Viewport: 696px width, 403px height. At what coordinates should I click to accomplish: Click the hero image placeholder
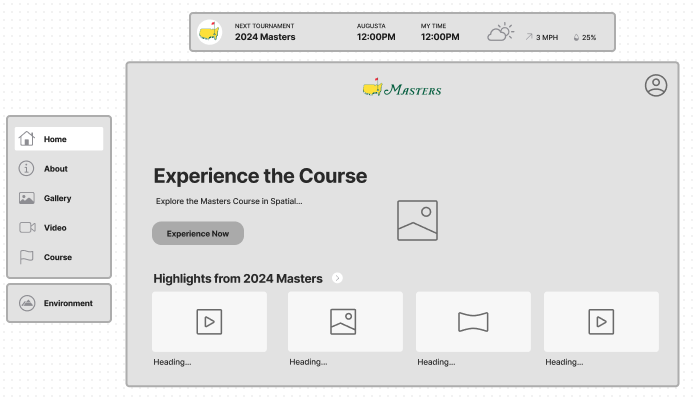[417, 221]
